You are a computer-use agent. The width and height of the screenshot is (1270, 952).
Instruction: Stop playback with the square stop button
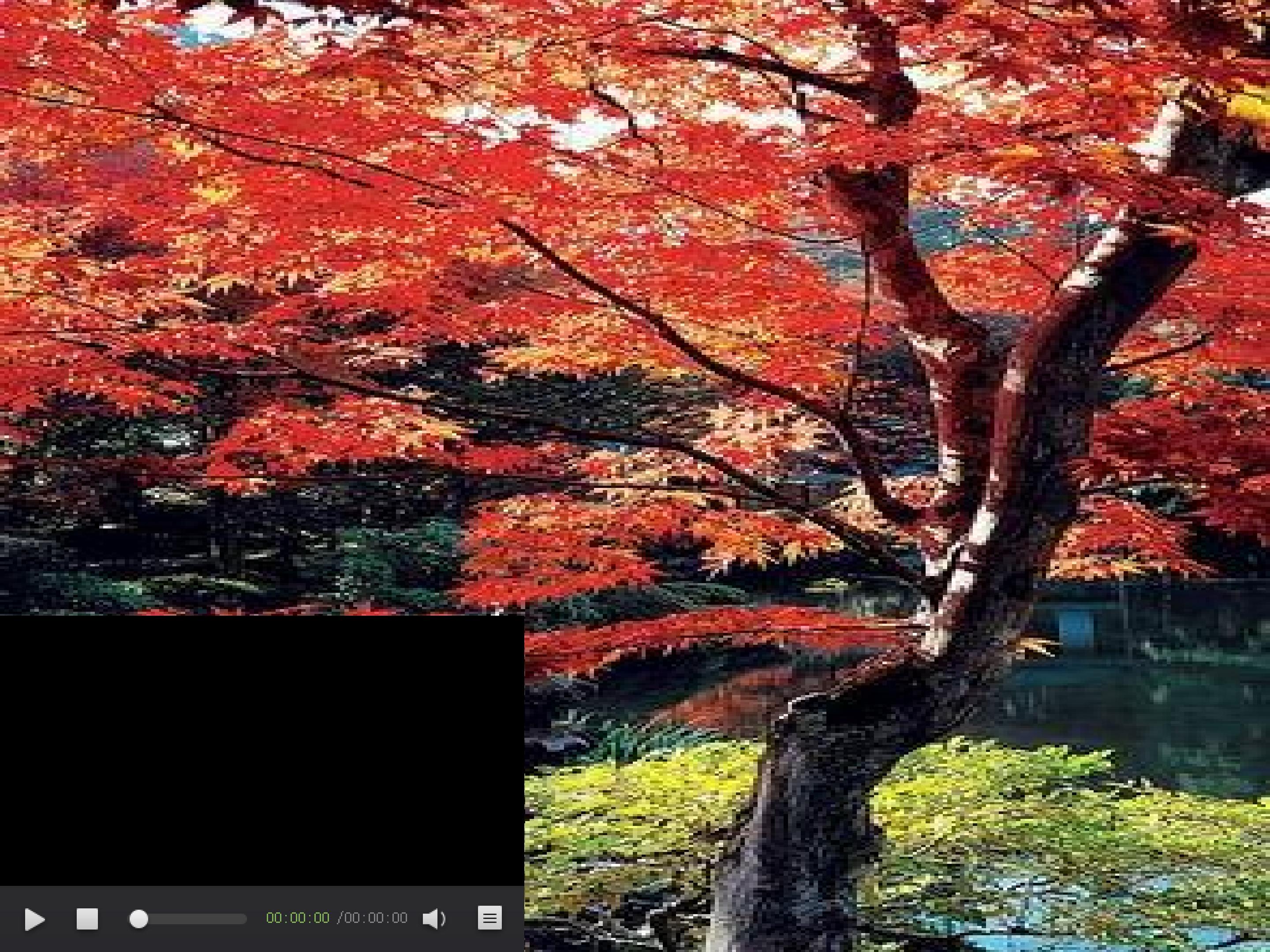[87, 919]
